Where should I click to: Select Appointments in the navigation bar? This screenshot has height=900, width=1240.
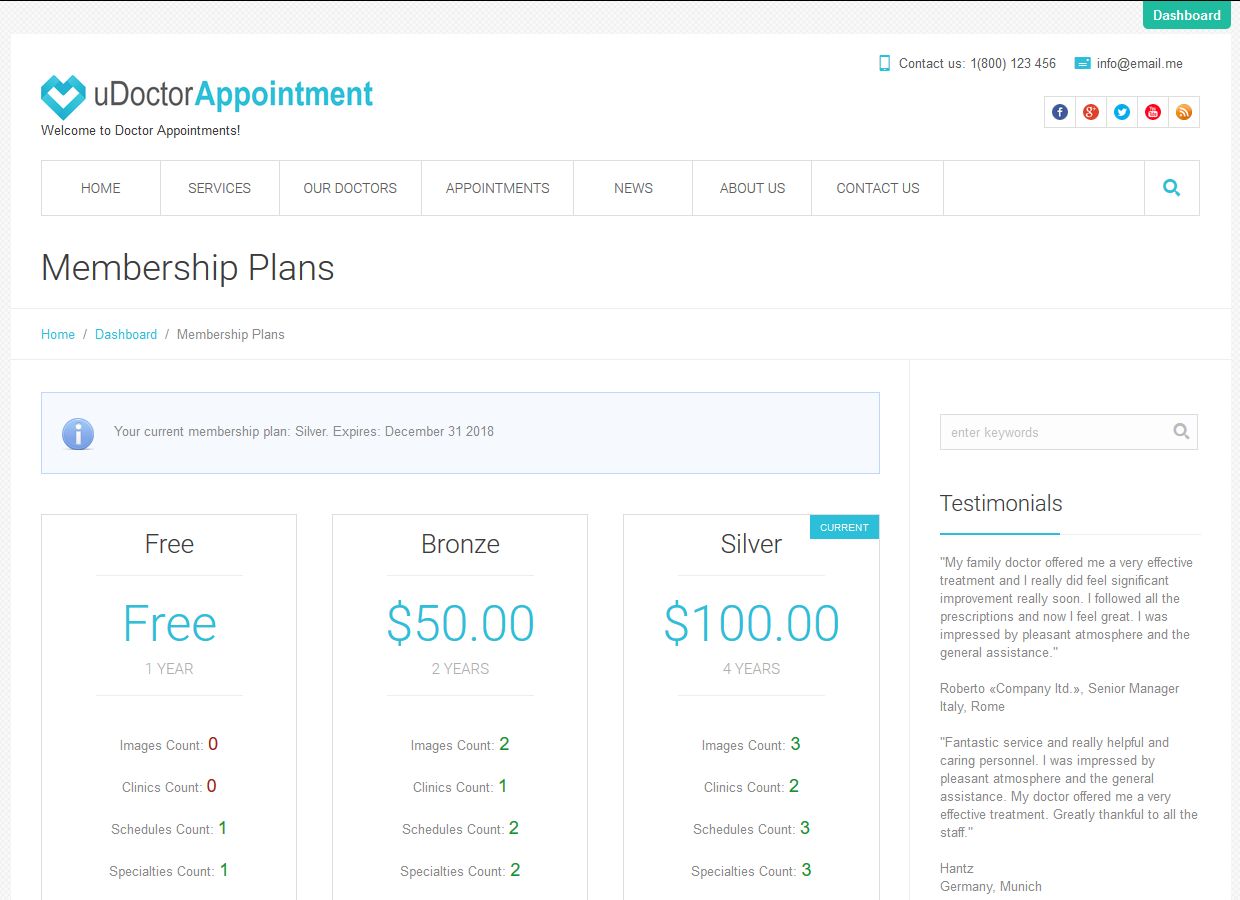tap(497, 188)
